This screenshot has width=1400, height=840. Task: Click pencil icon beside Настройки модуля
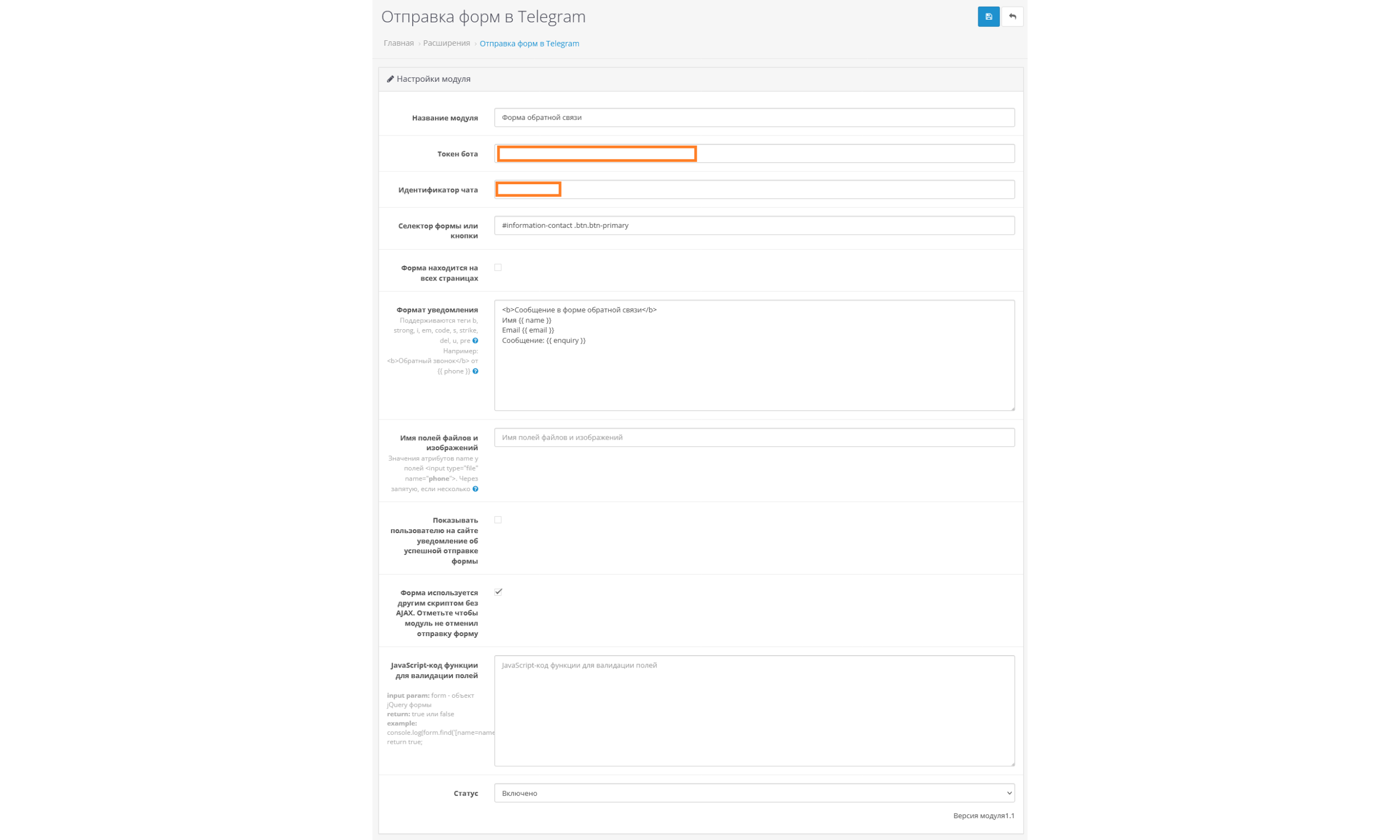pos(390,80)
